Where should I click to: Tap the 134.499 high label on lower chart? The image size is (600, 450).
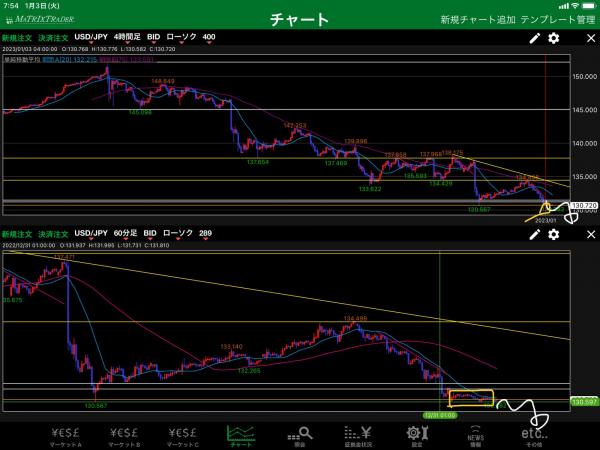click(355, 318)
